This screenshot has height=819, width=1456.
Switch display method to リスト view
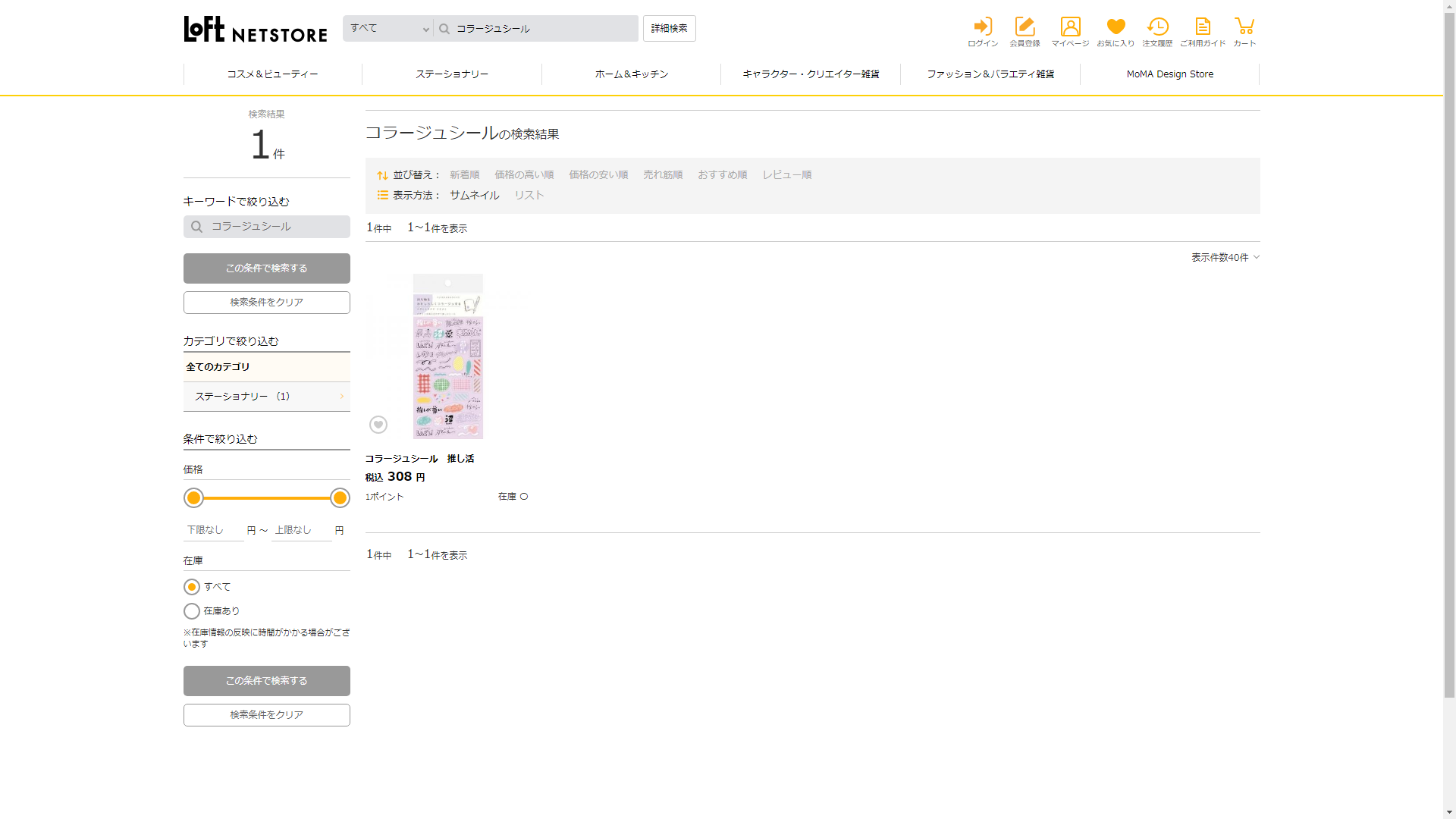pos(529,196)
